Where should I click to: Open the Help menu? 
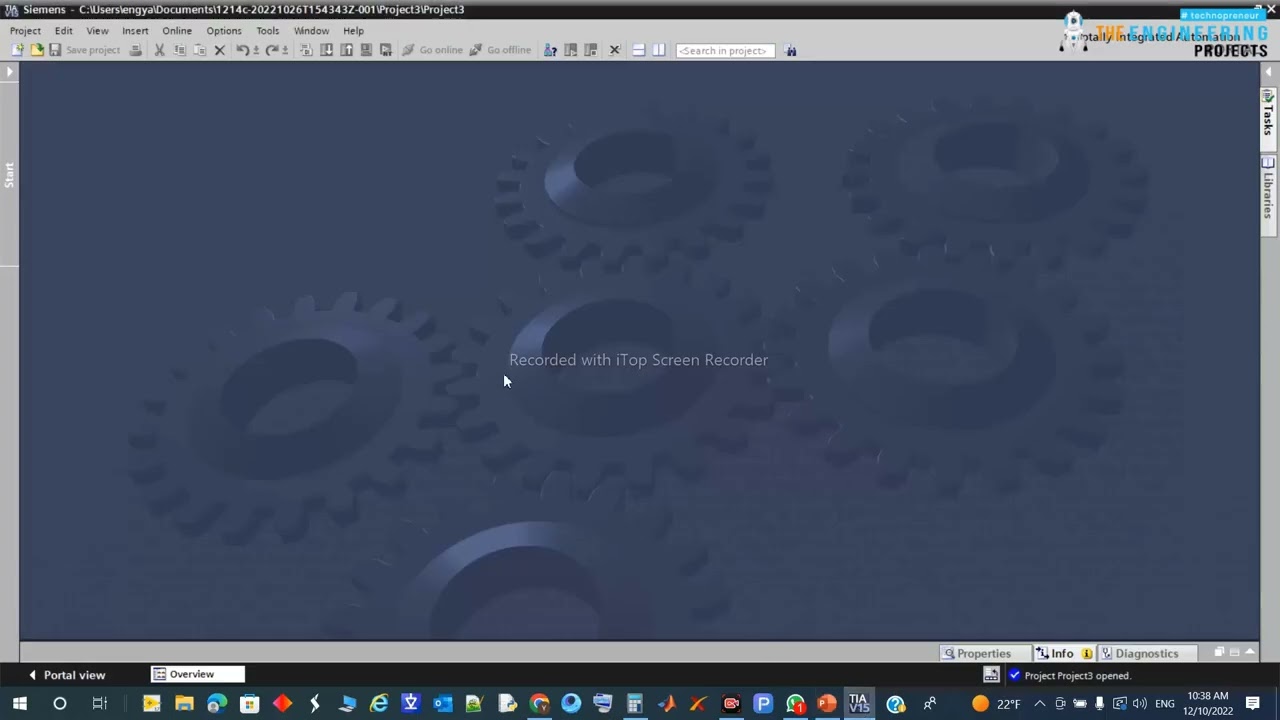click(353, 31)
